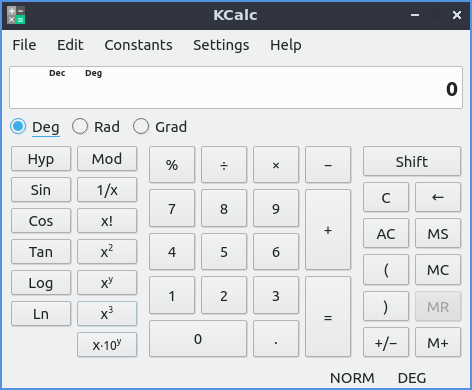The width and height of the screenshot is (472, 390).
Task: Open the File menu
Action: [x=24, y=45]
